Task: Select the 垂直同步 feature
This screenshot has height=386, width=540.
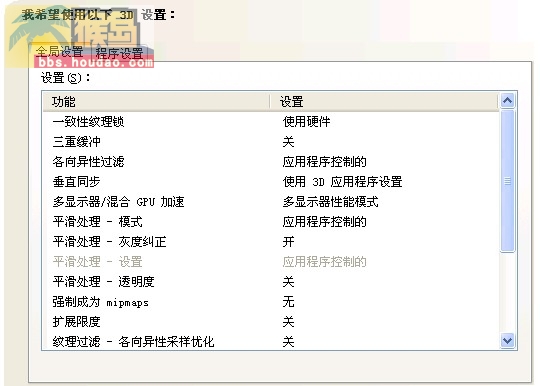Action: (270, 181)
